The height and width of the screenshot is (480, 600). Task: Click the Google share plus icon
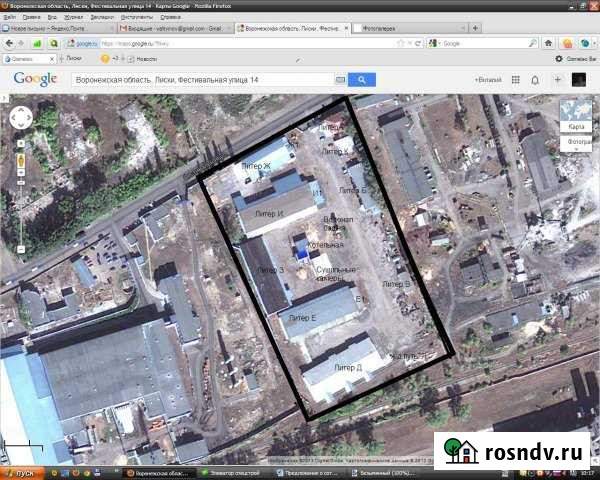[559, 79]
